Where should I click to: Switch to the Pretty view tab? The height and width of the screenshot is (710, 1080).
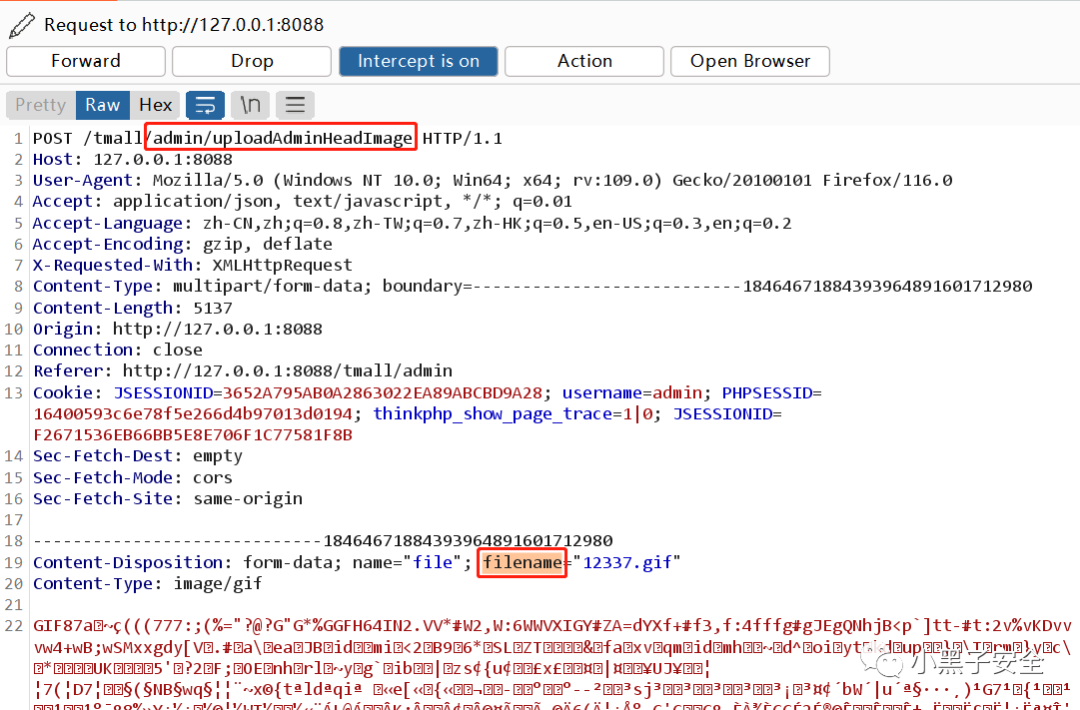(41, 105)
